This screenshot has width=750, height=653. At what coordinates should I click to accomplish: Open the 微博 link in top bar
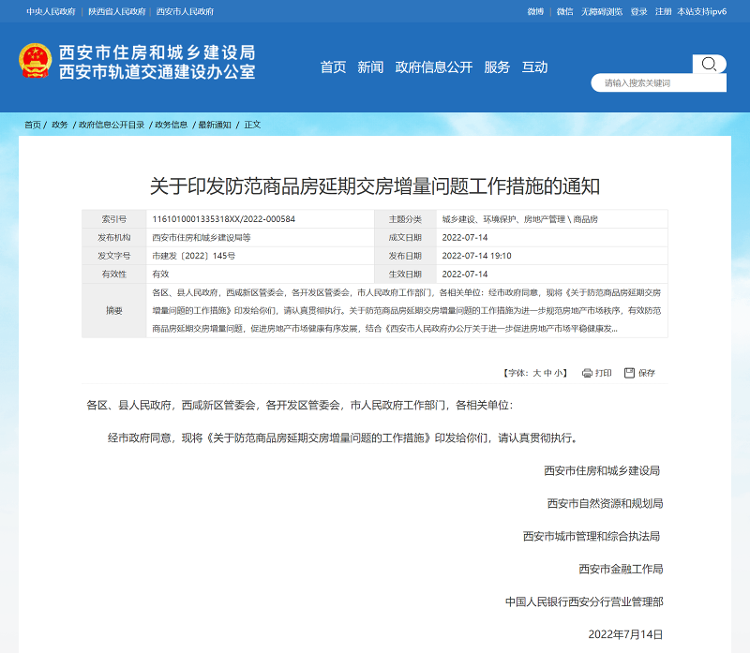(x=535, y=11)
